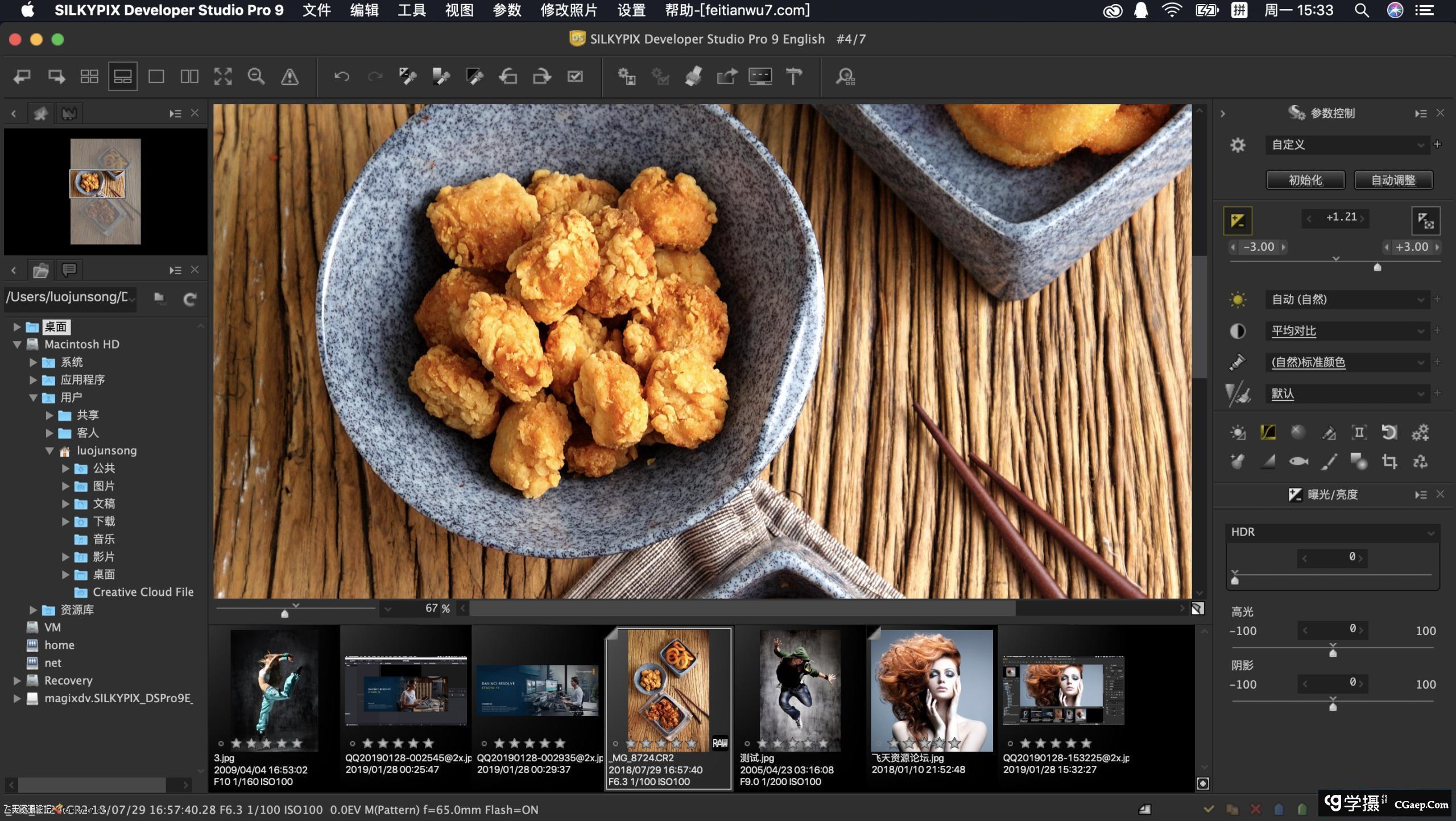Open the 平均对比 contrast dropdown
1456x821 pixels.
pyautogui.click(x=1348, y=330)
